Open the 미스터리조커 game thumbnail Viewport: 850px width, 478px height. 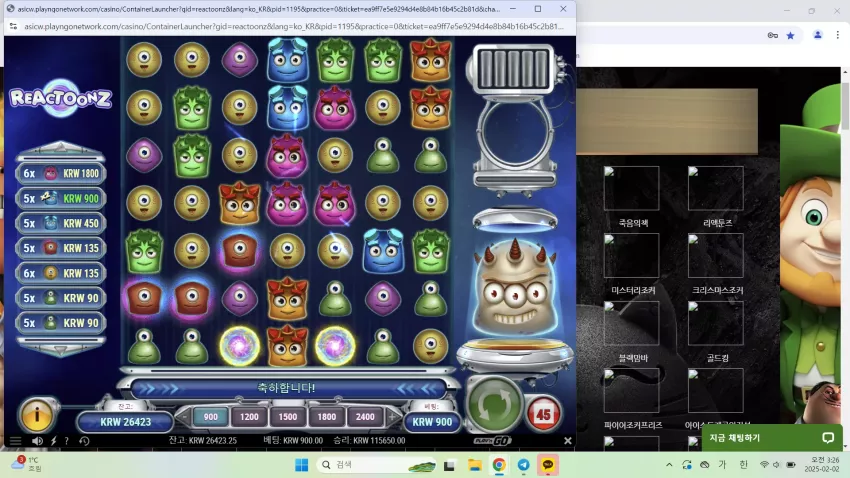coord(632,256)
